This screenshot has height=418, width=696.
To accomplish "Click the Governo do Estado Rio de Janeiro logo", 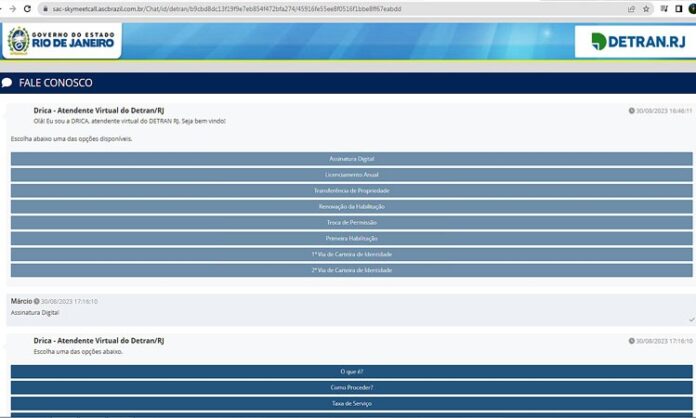I will 60,41.
